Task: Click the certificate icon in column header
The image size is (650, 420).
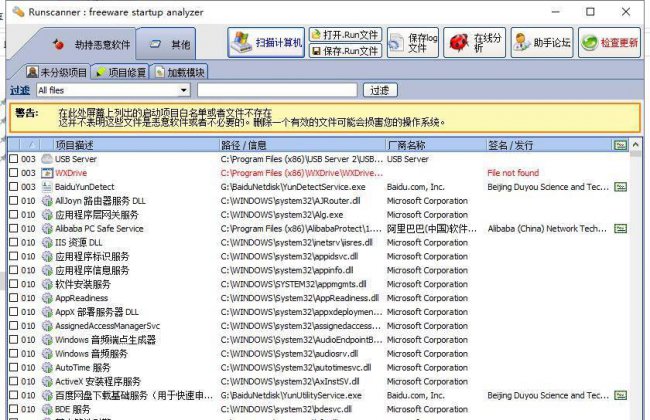Action: click(x=621, y=145)
